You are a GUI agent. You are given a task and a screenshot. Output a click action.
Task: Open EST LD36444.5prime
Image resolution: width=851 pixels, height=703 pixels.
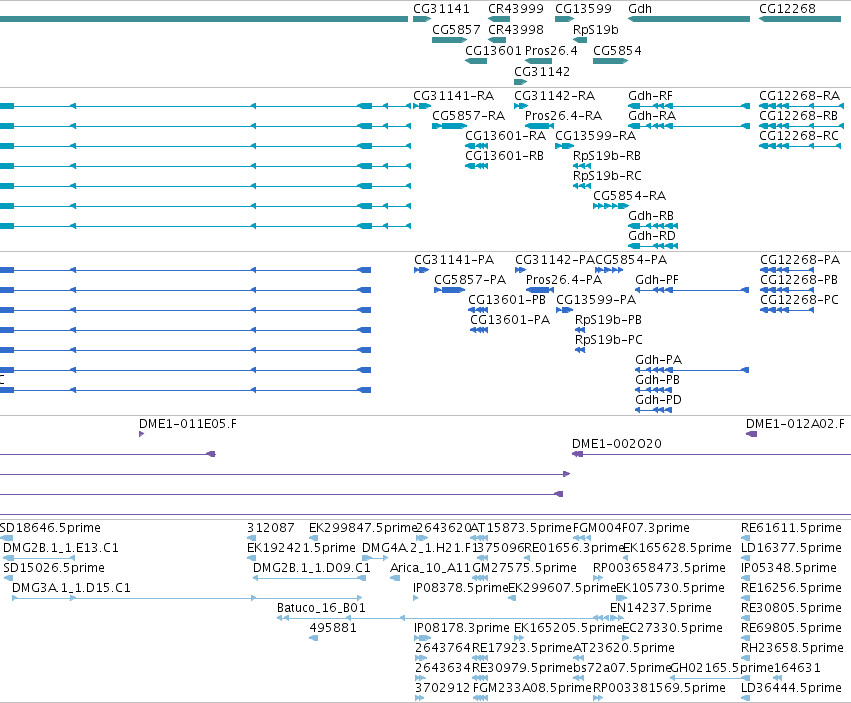[x=791, y=688]
